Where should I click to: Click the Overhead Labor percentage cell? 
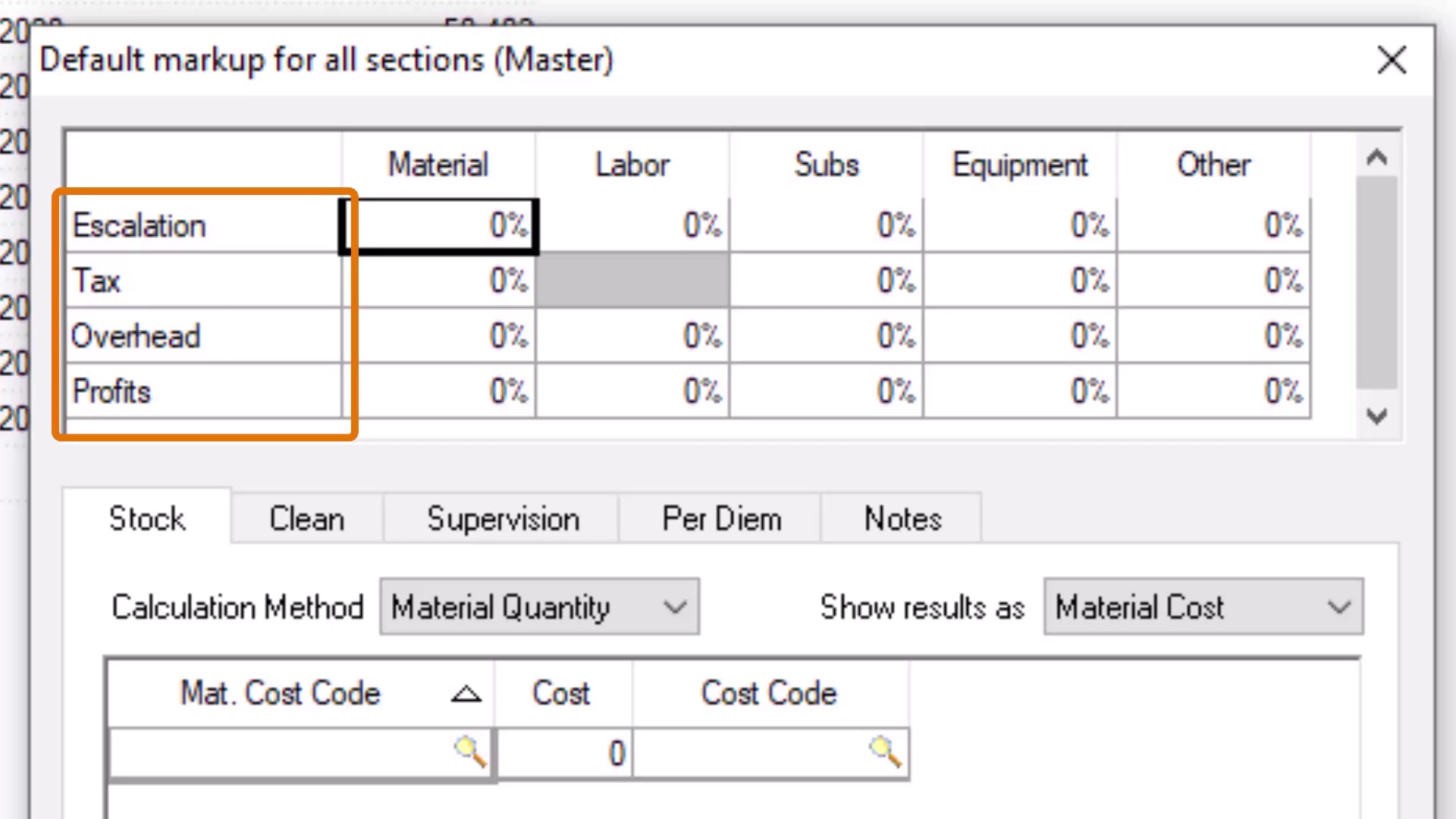coord(633,336)
